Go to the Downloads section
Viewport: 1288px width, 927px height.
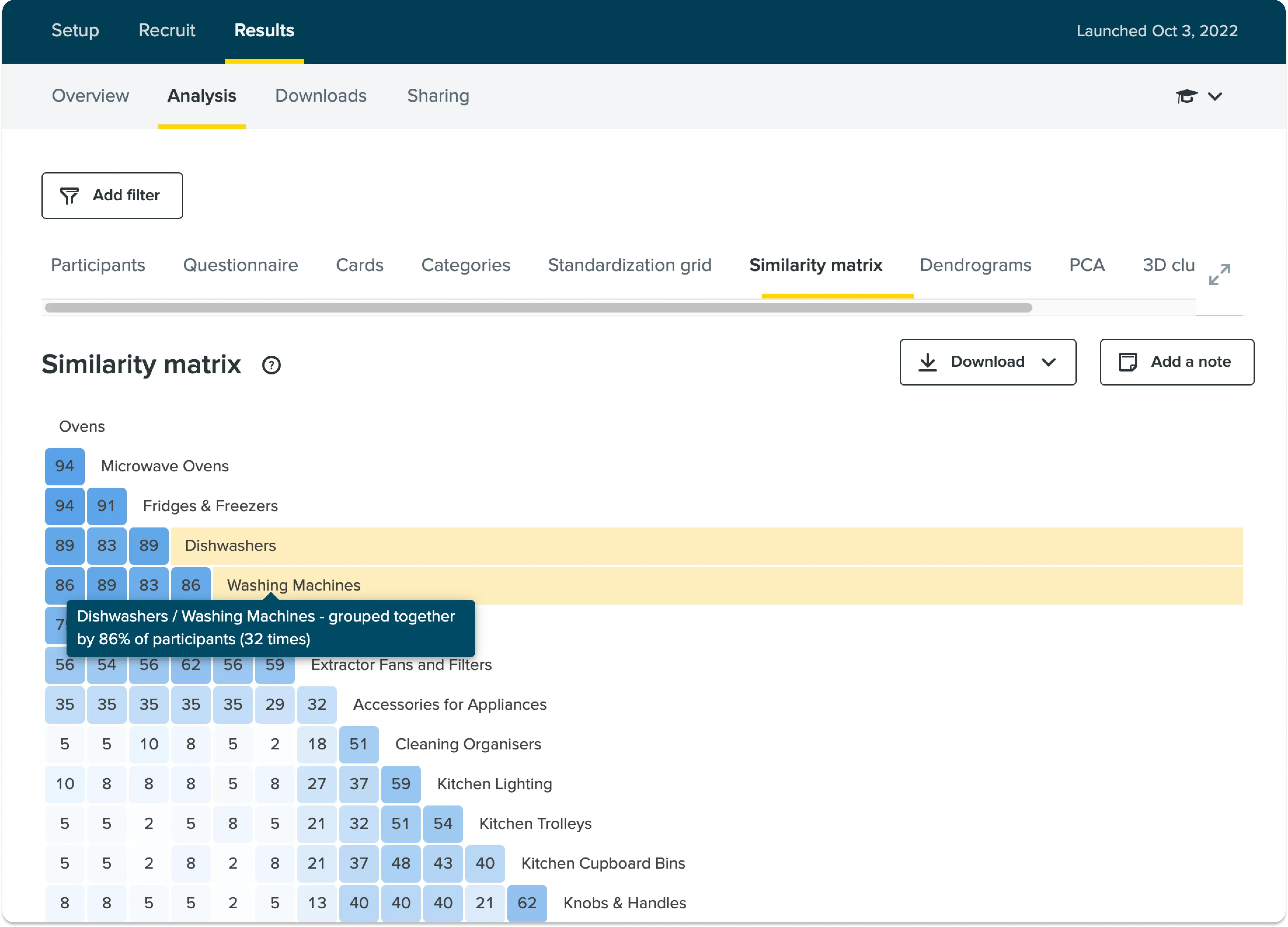(320, 96)
